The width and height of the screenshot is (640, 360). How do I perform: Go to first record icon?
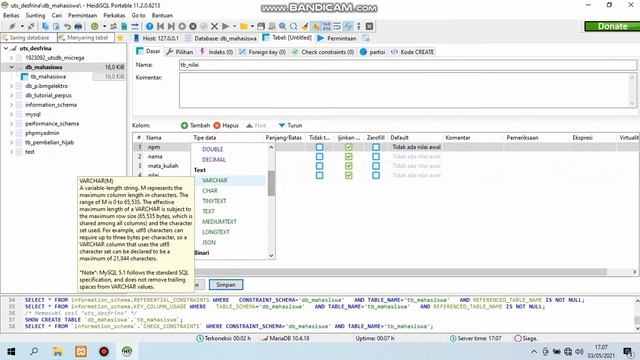tap(160, 26)
